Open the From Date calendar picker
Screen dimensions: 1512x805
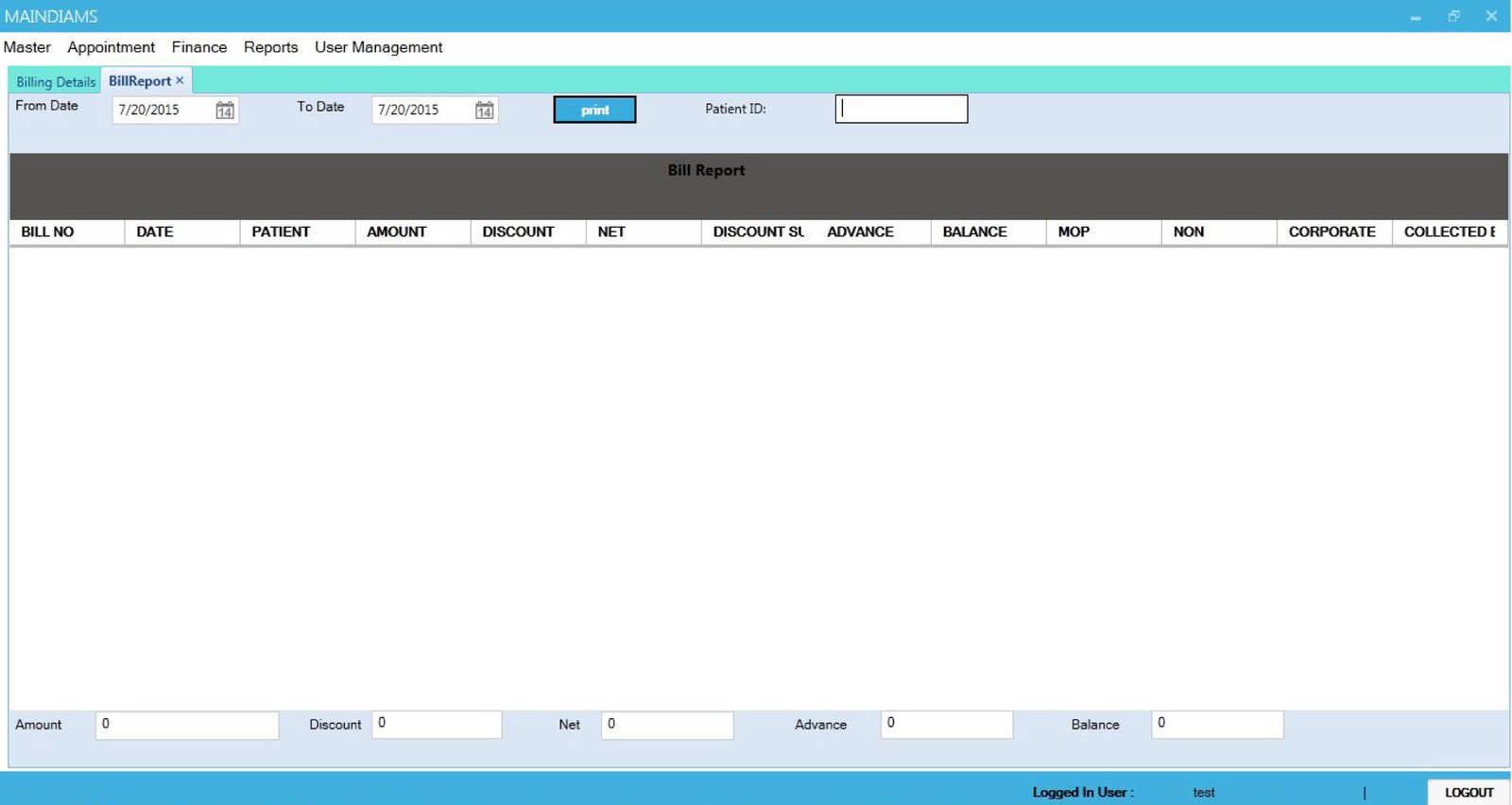tap(224, 111)
